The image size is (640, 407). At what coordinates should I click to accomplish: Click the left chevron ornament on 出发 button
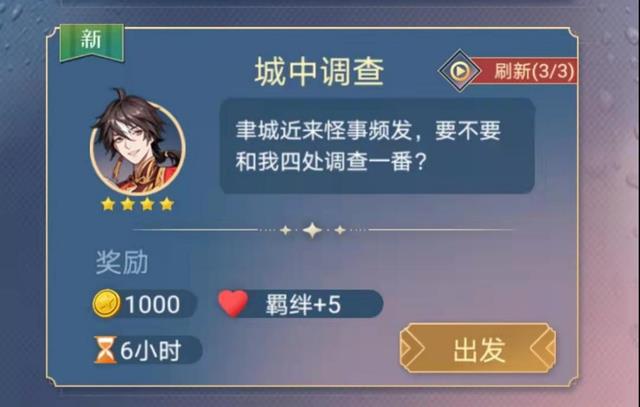(413, 349)
